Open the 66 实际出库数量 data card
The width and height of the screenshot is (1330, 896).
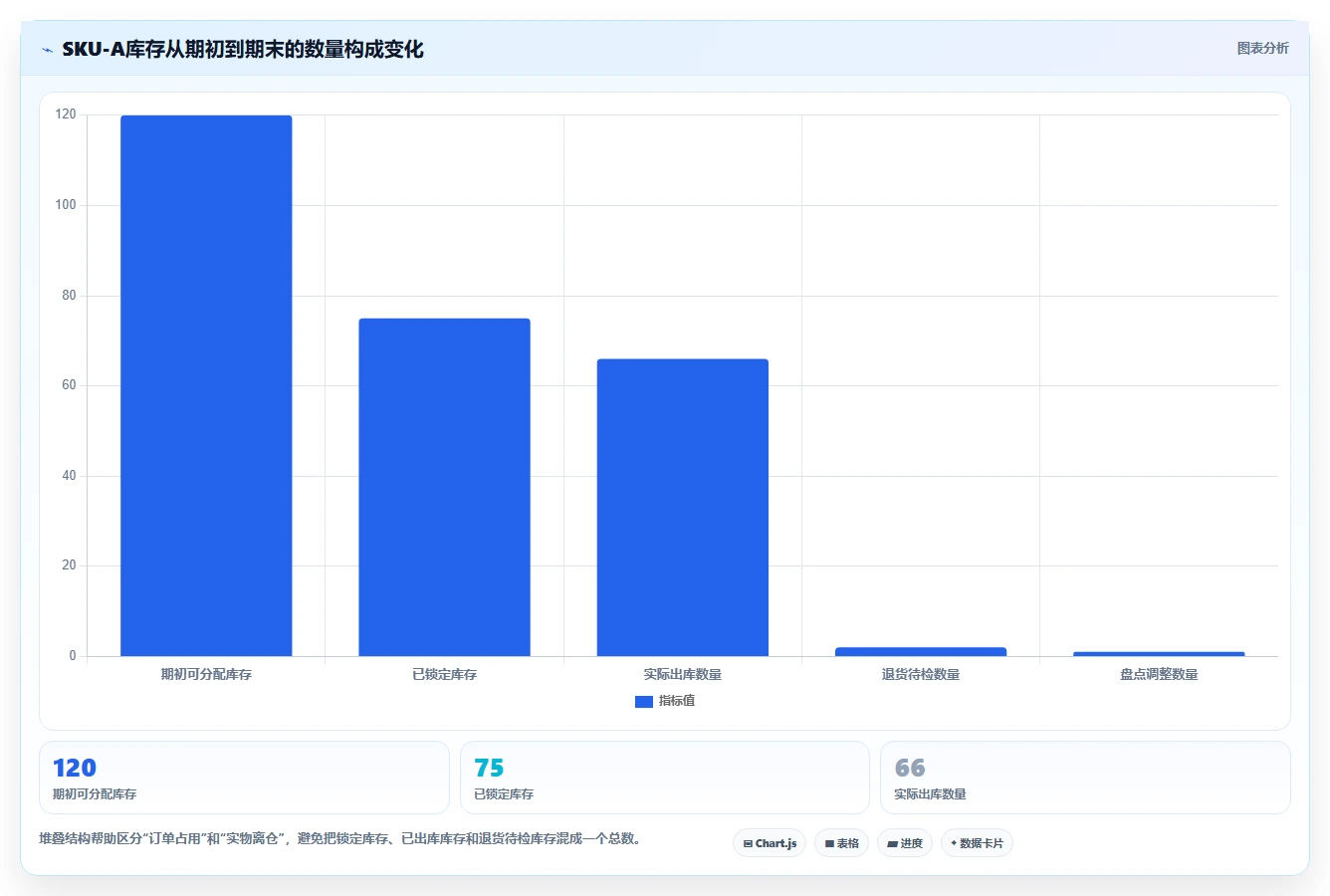pos(1085,778)
